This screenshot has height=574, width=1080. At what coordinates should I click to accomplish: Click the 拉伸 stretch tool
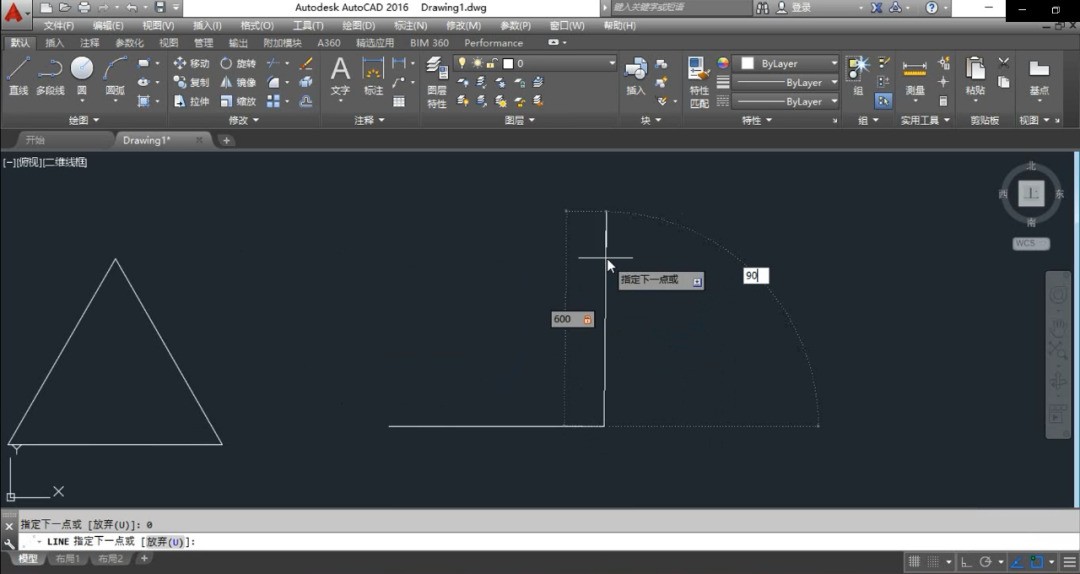click(x=191, y=101)
